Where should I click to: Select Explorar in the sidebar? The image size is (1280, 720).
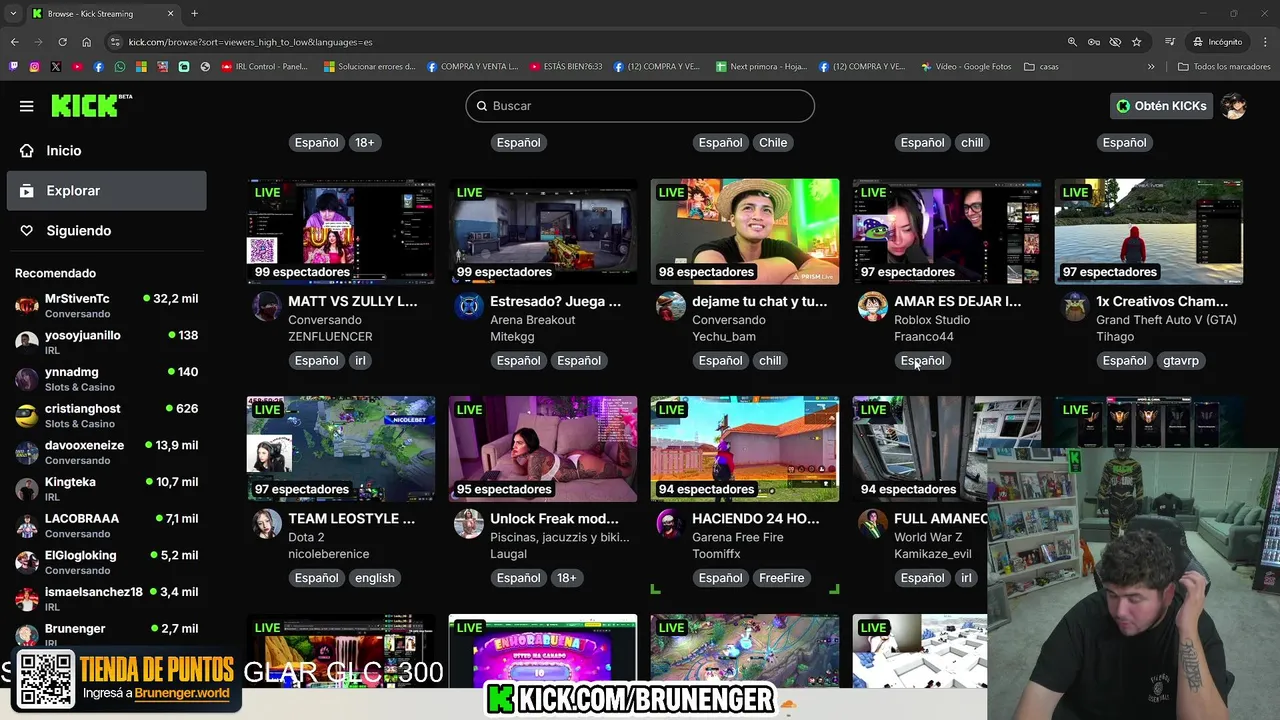(106, 191)
